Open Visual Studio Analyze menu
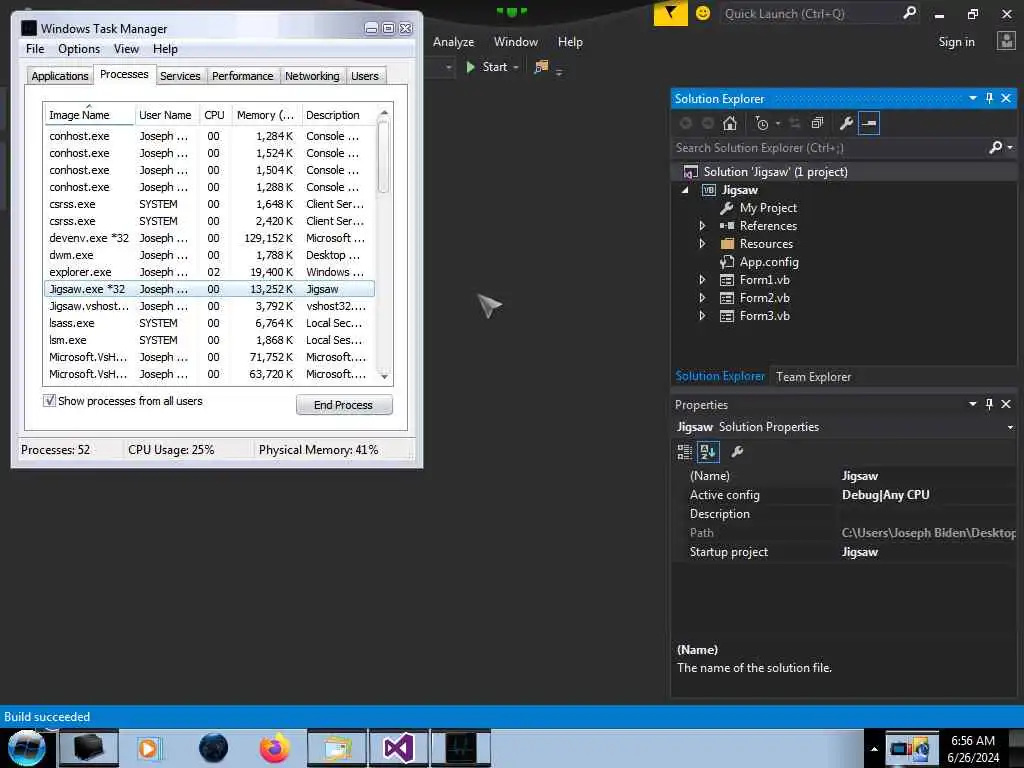The width and height of the screenshot is (1024, 768). [453, 42]
